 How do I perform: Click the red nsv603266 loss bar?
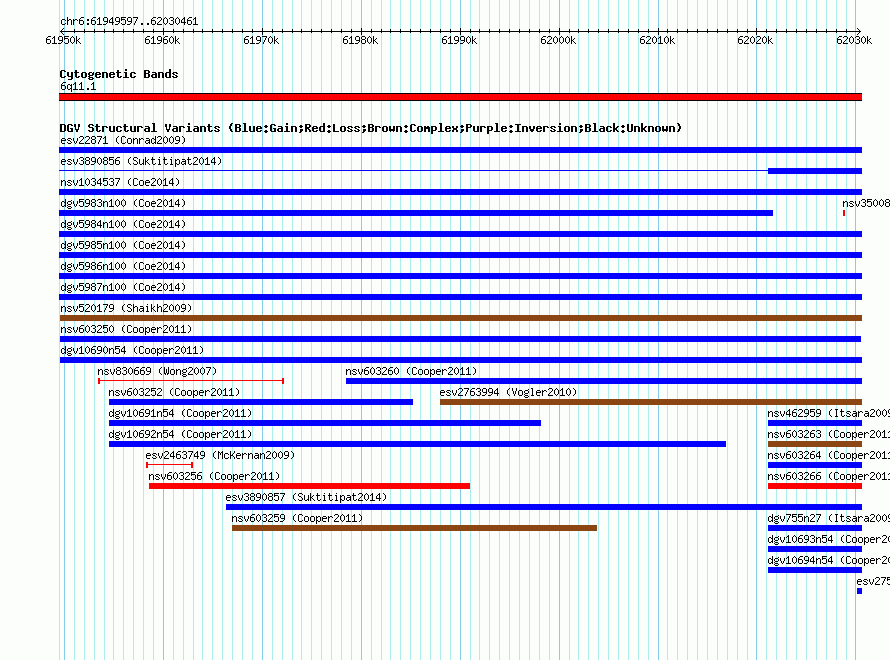click(815, 486)
